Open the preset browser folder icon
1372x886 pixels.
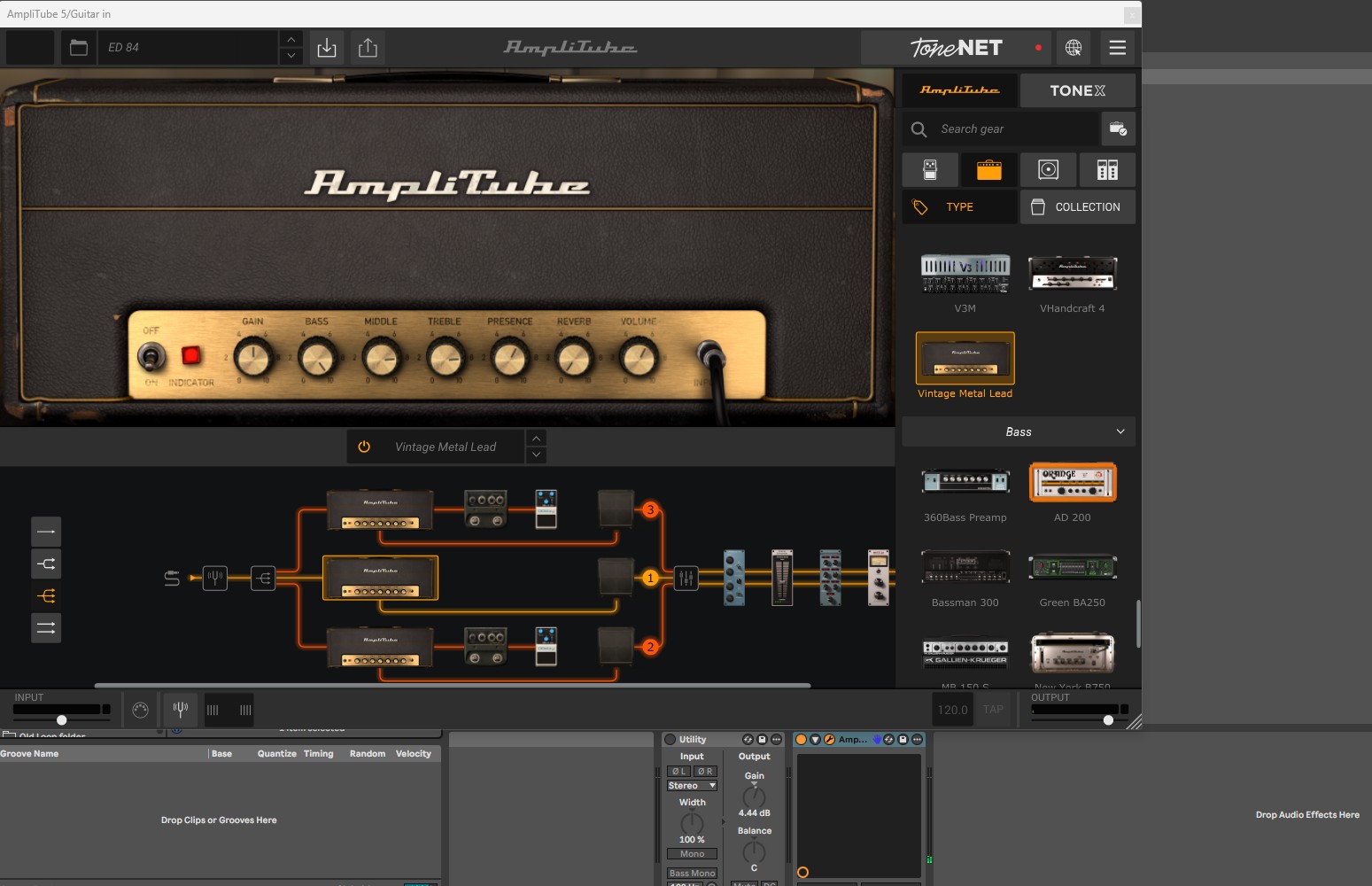79,48
